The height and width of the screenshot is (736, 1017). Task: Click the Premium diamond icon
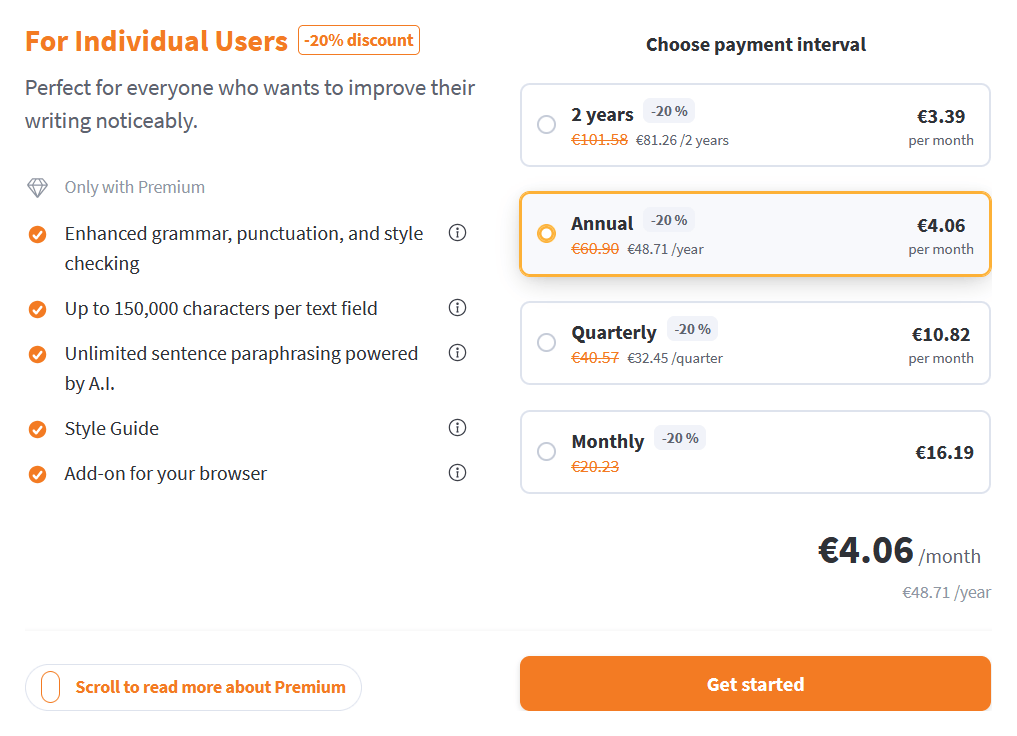click(38, 187)
